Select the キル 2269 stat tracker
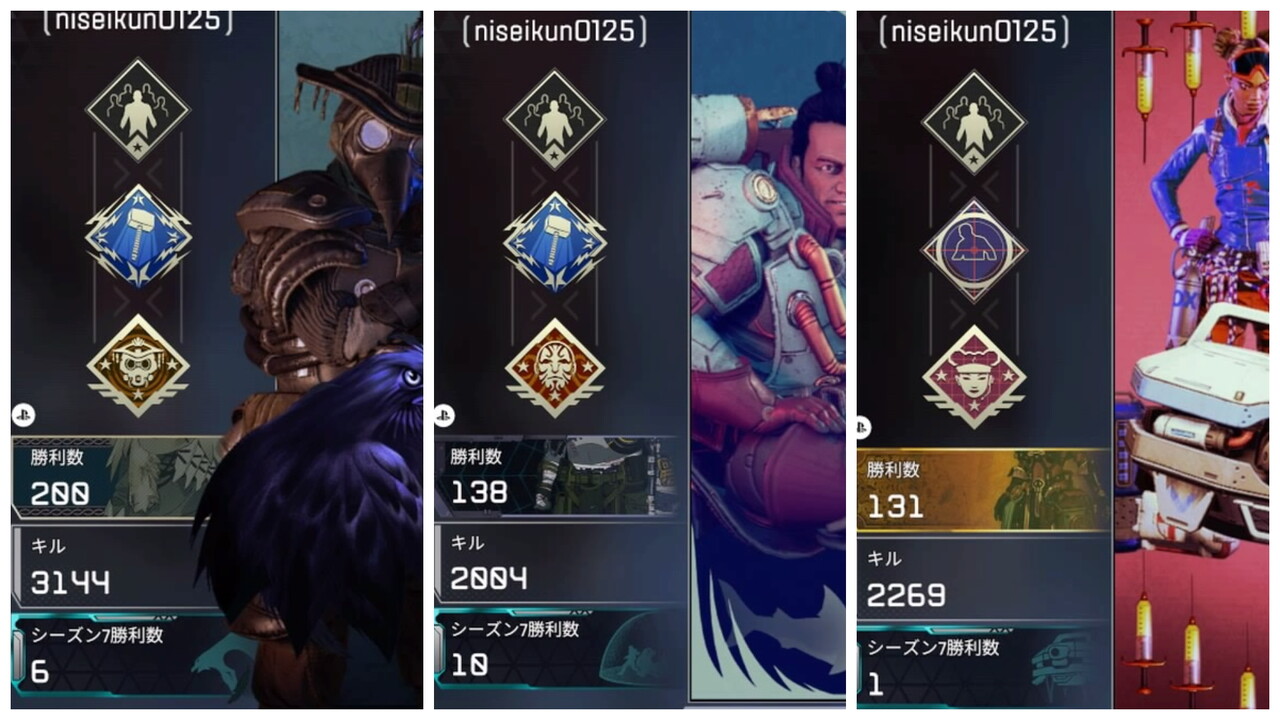Viewport: 1280px width, 720px height. [984, 579]
